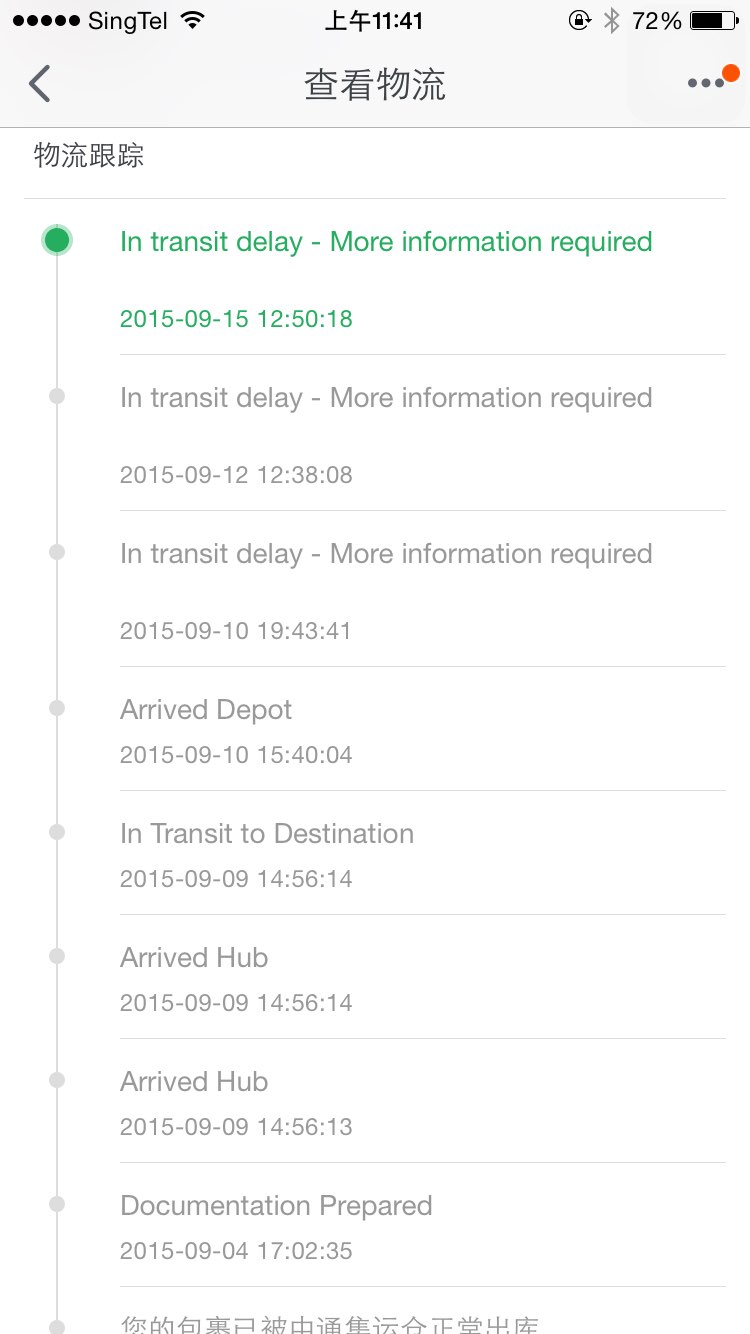Tap the 物流跟踪 section header

[x=89, y=156]
